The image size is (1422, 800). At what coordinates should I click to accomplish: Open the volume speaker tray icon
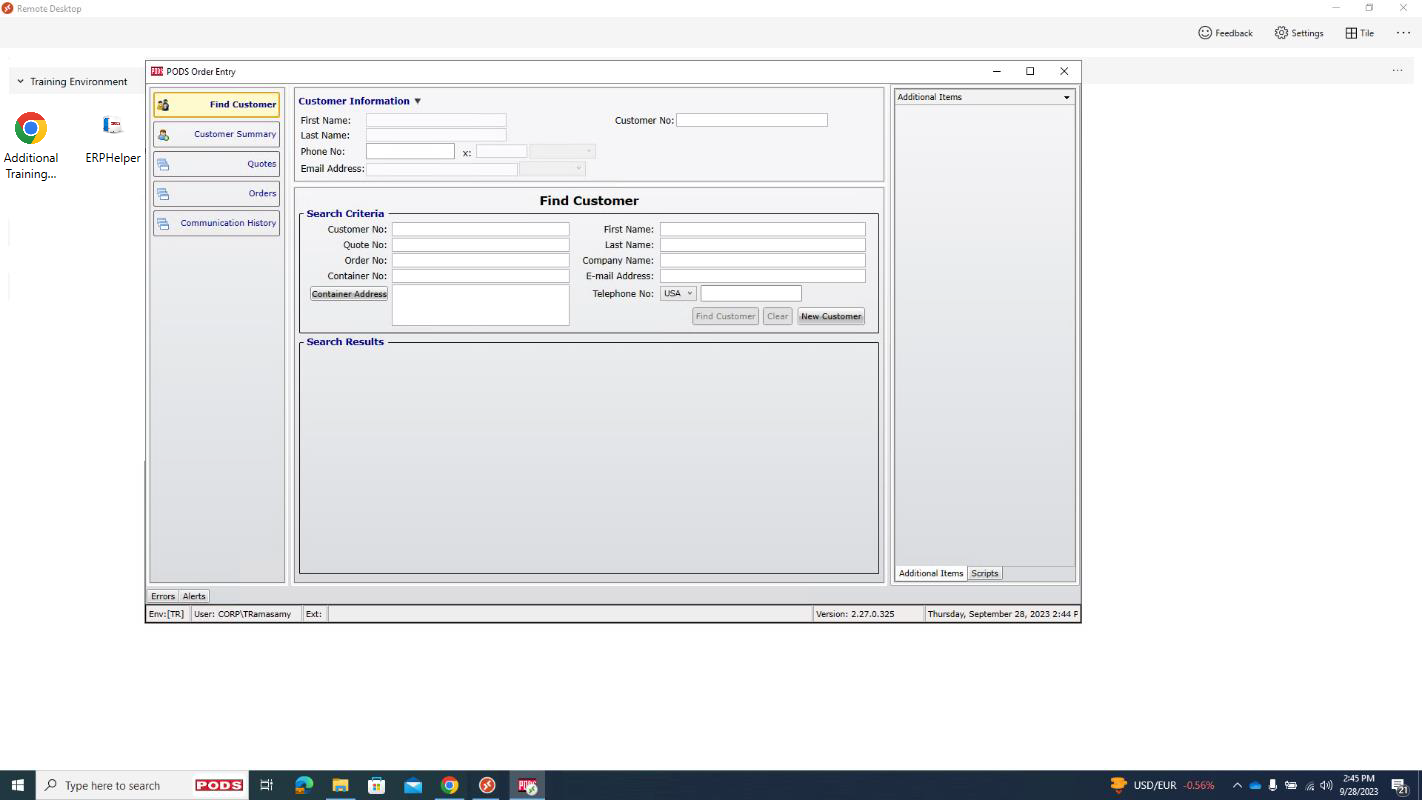coord(1327,785)
